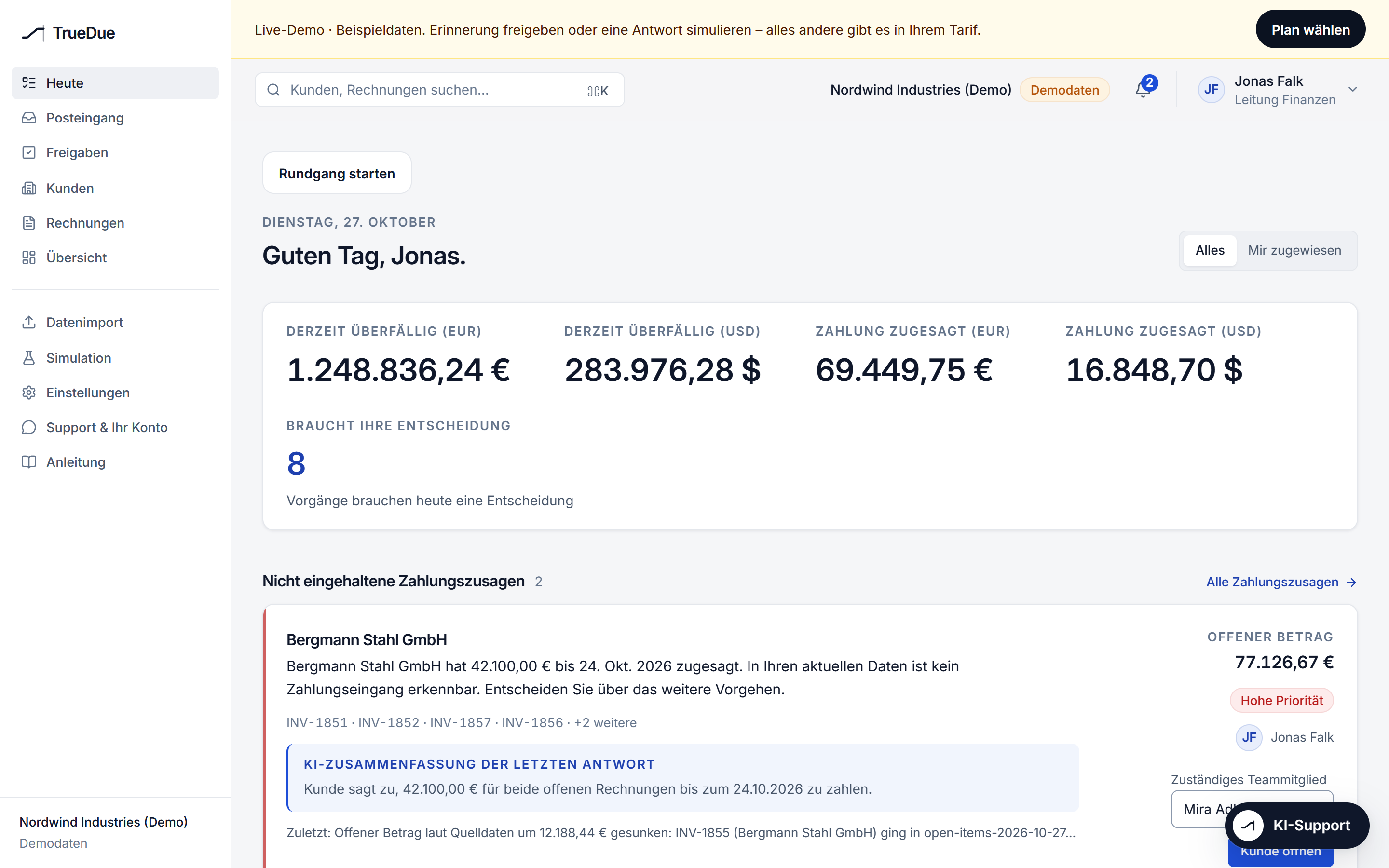Click the 283.976,28 $ overdue USD value
1389x868 pixels.
[x=663, y=370]
